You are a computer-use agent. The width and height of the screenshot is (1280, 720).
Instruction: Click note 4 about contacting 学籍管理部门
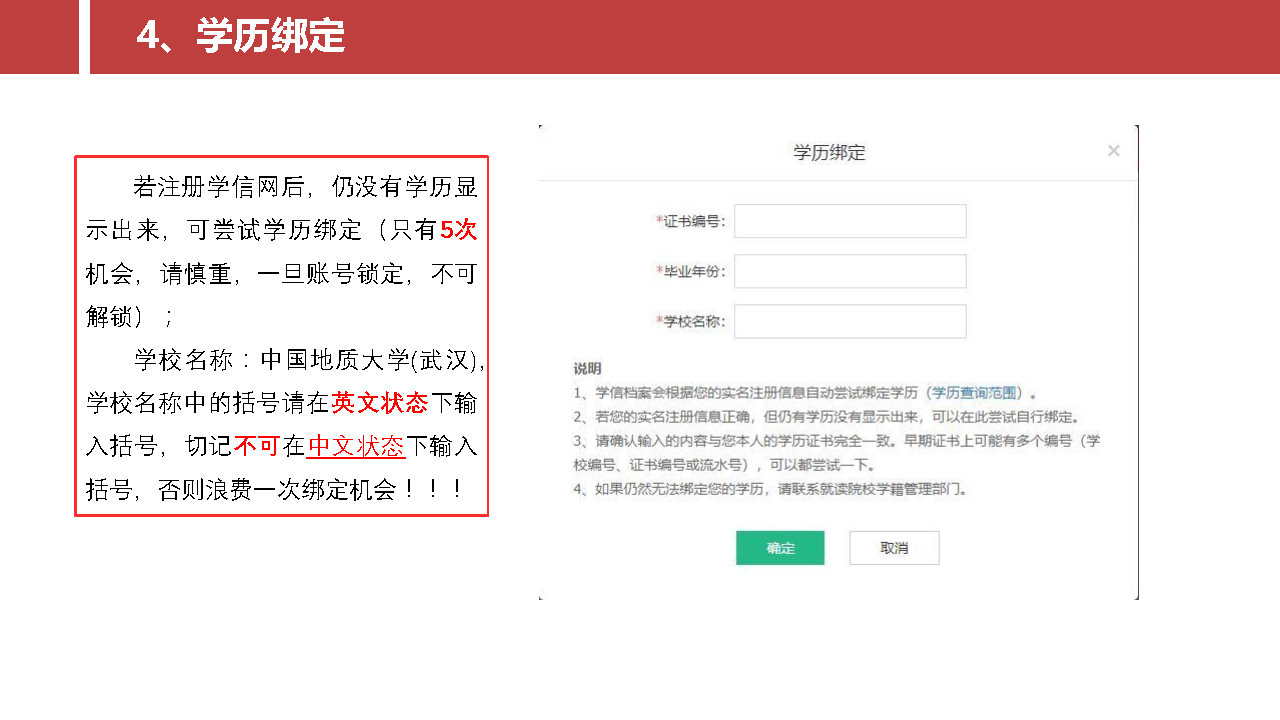point(770,490)
